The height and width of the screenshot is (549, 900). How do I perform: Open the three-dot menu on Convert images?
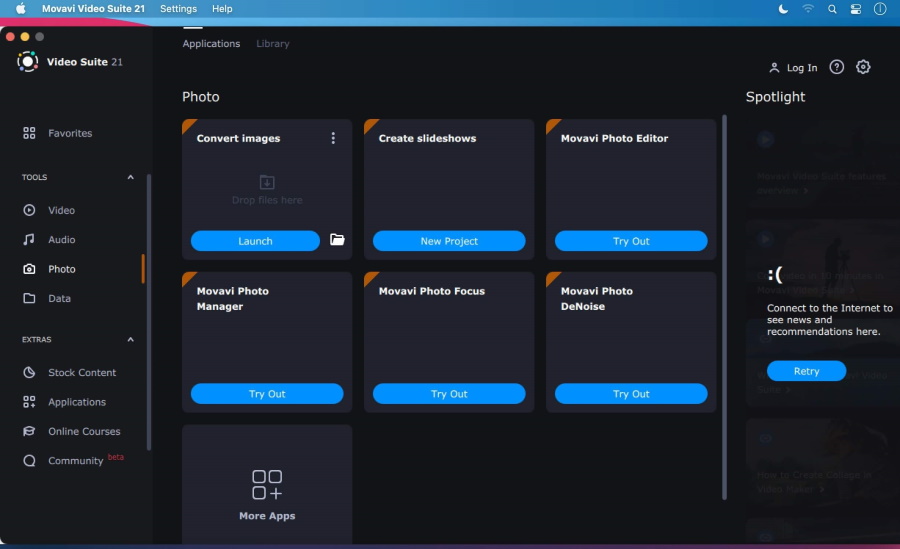333,138
